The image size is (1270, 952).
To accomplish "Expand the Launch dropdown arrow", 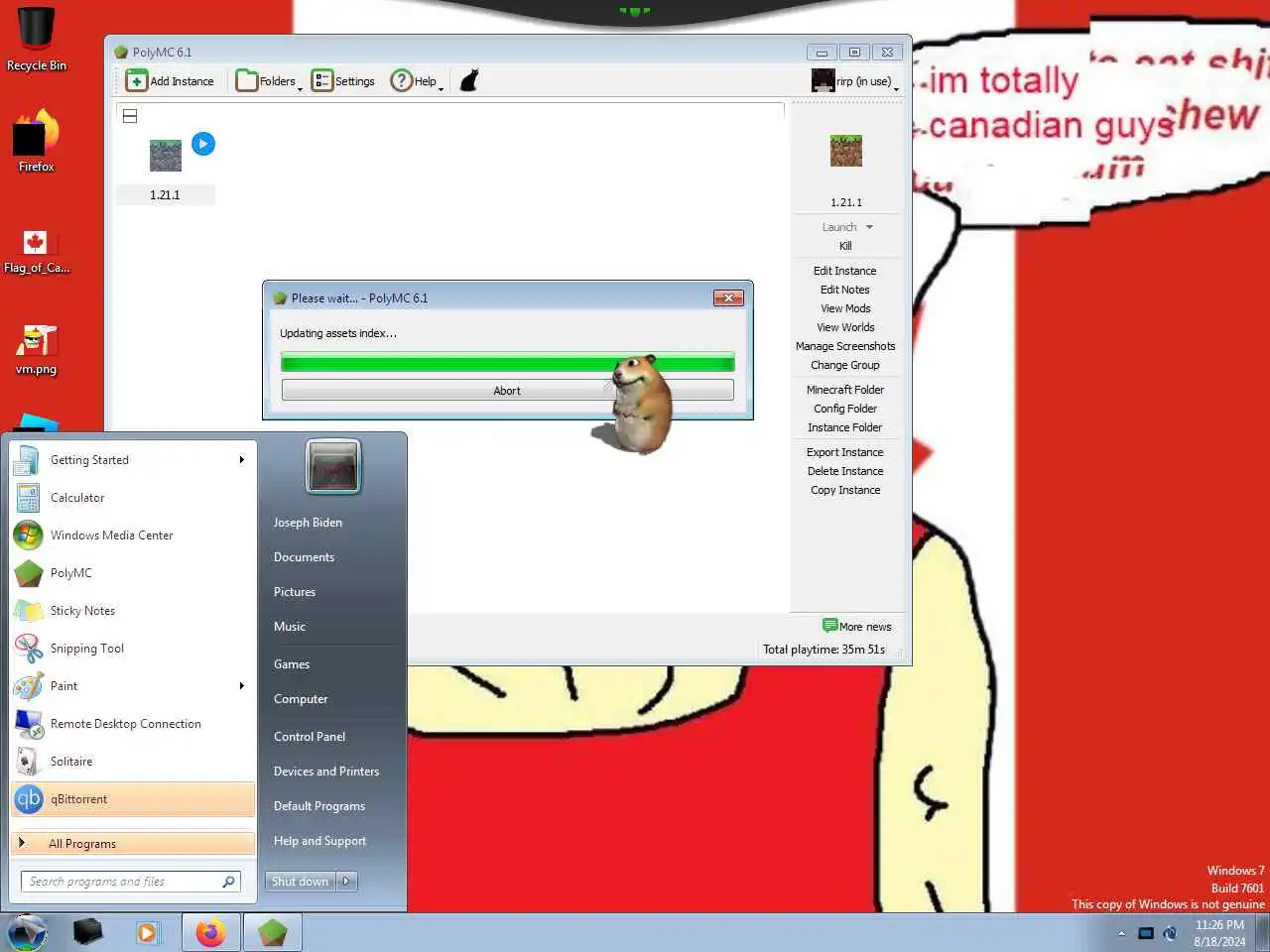I will [869, 227].
